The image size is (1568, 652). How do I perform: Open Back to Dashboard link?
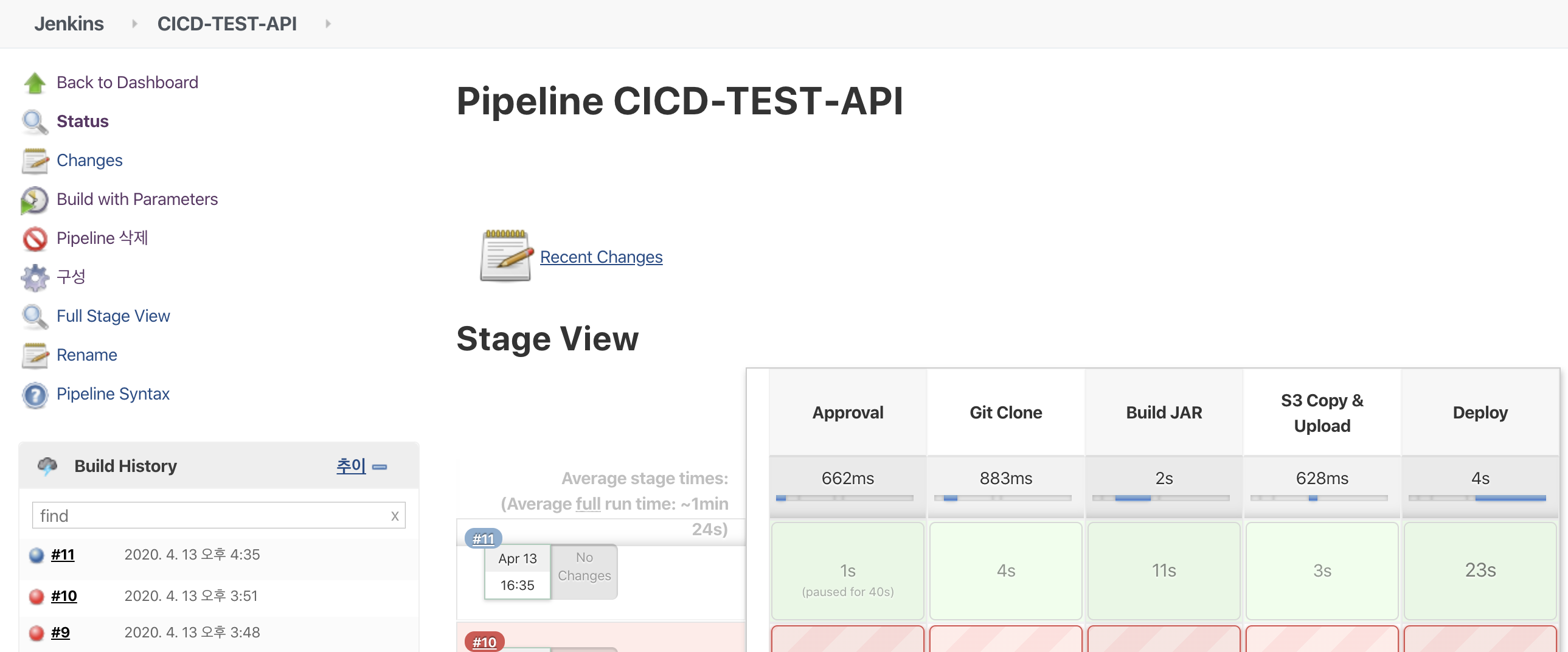(x=127, y=82)
